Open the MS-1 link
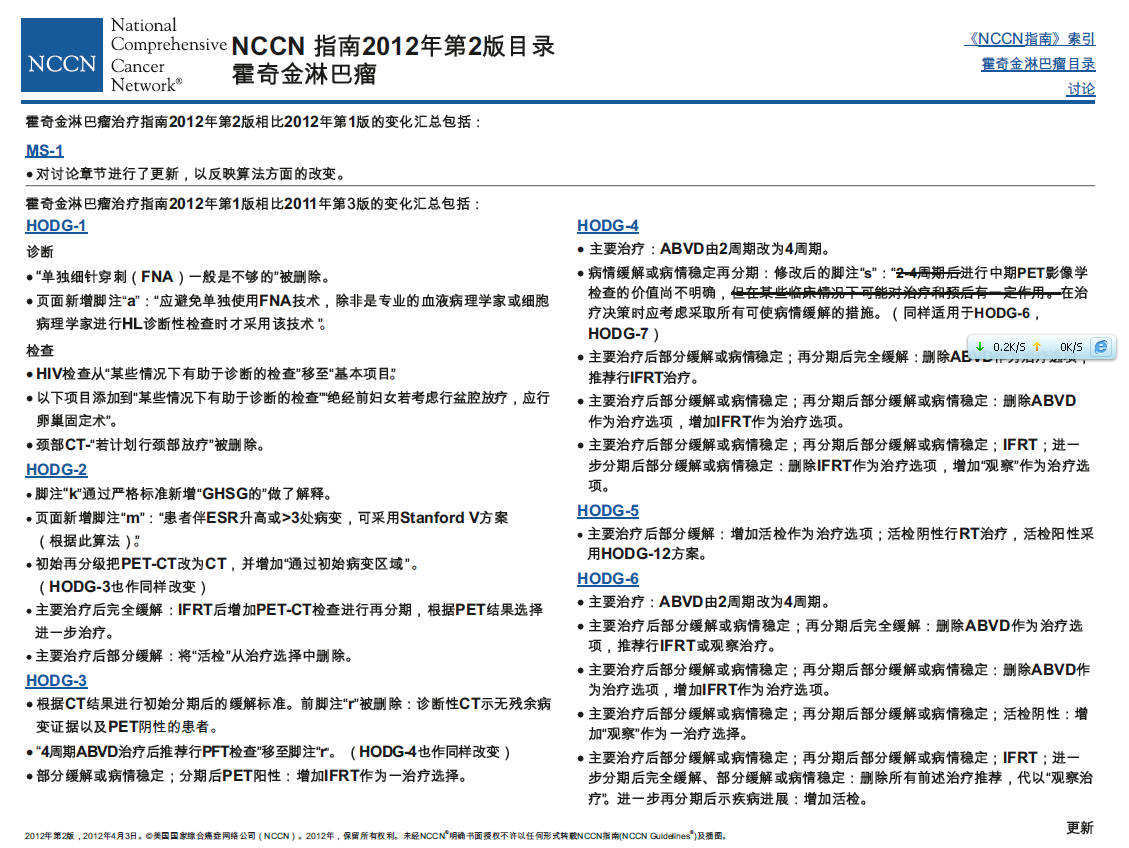1129x848 pixels. tap(45, 150)
